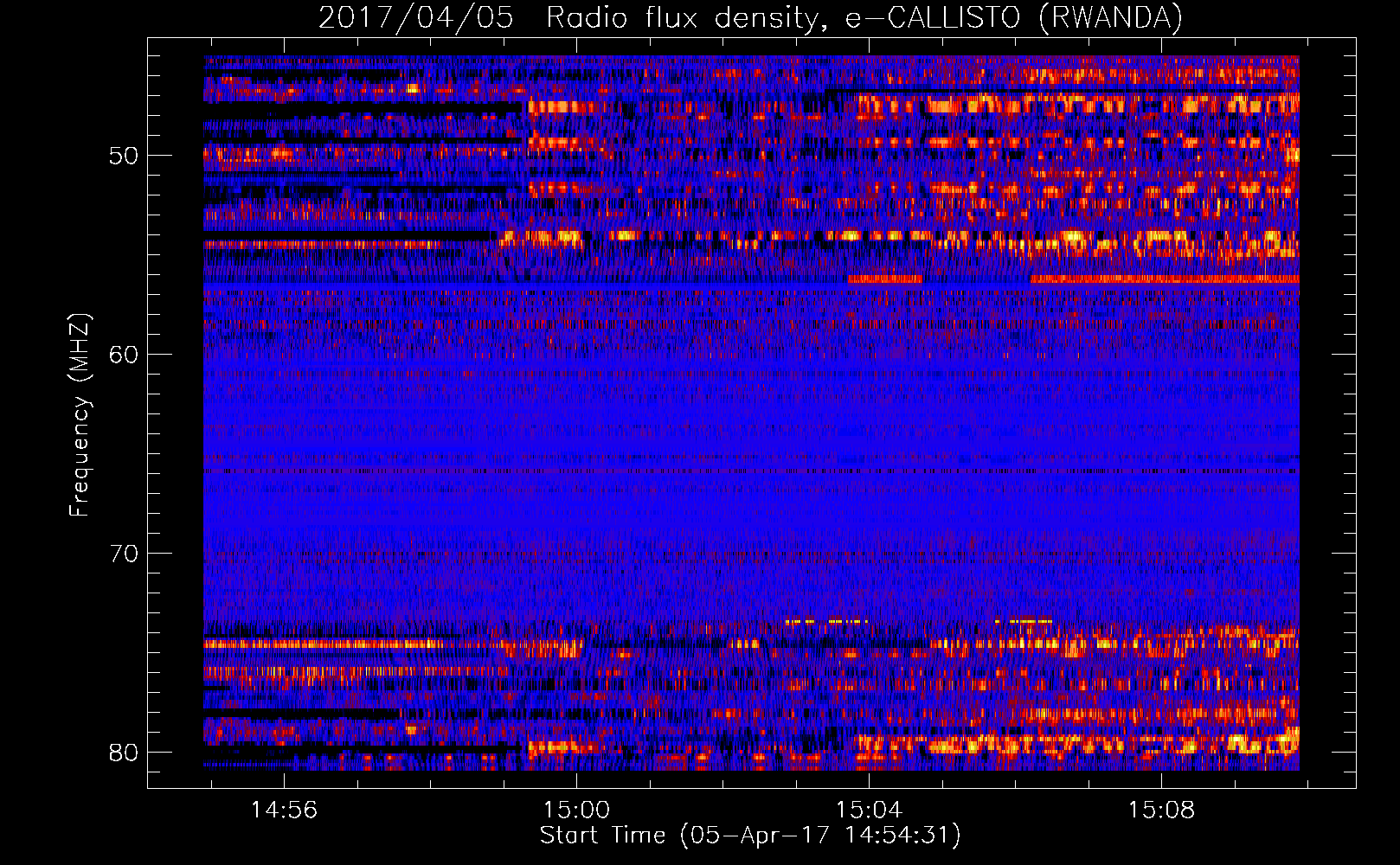Viewport: 1400px width, 865px height.
Task: Click the 15:00 time tick label
Action: click(577, 811)
